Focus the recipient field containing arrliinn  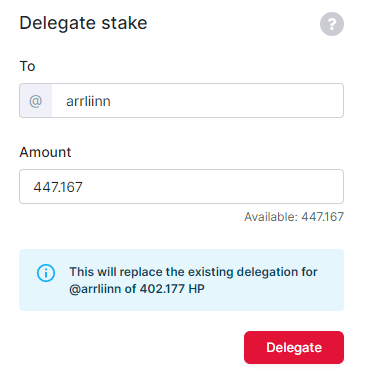198,101
